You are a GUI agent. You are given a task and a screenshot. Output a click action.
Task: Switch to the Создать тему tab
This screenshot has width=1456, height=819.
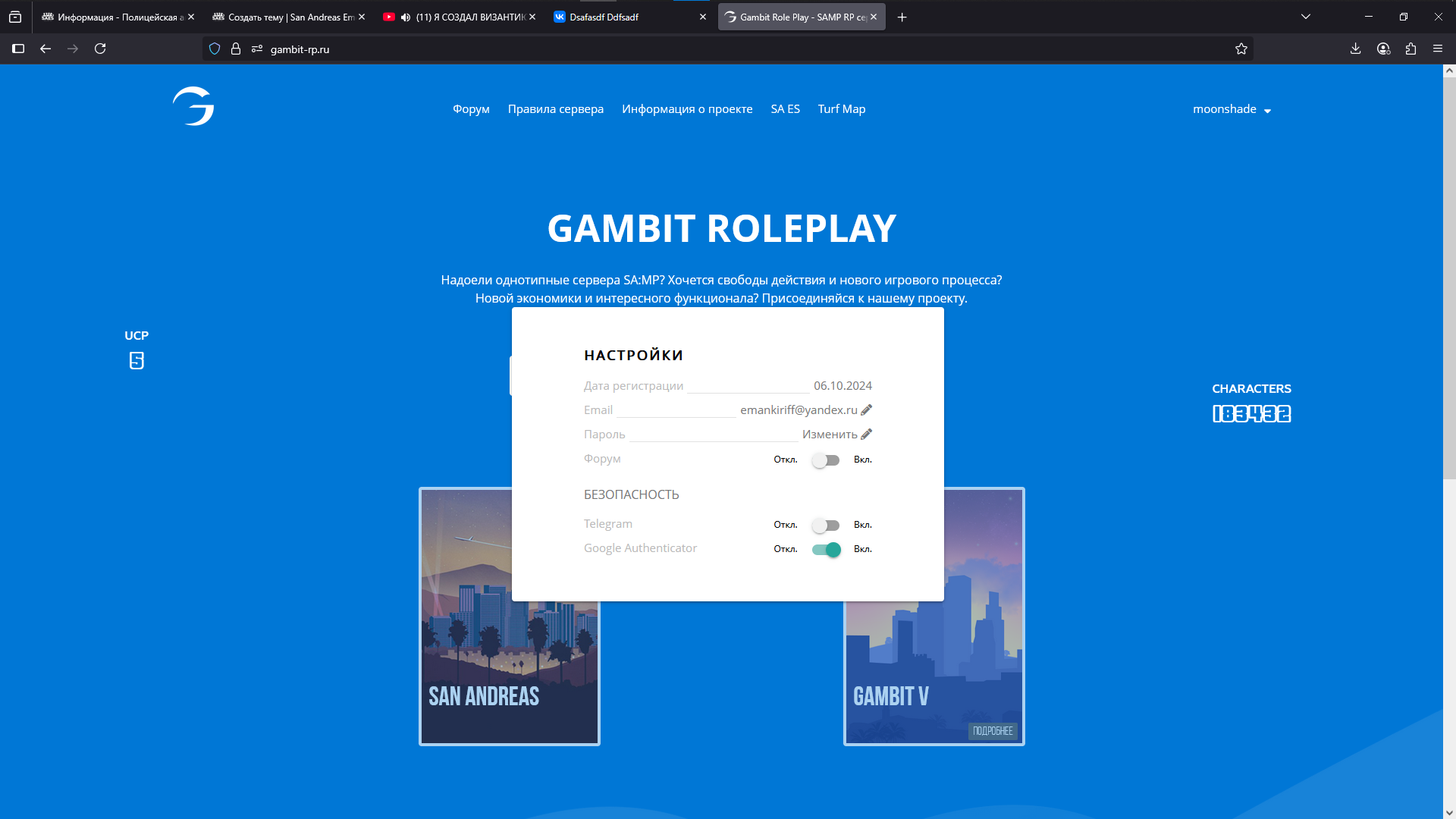point(288,17)
